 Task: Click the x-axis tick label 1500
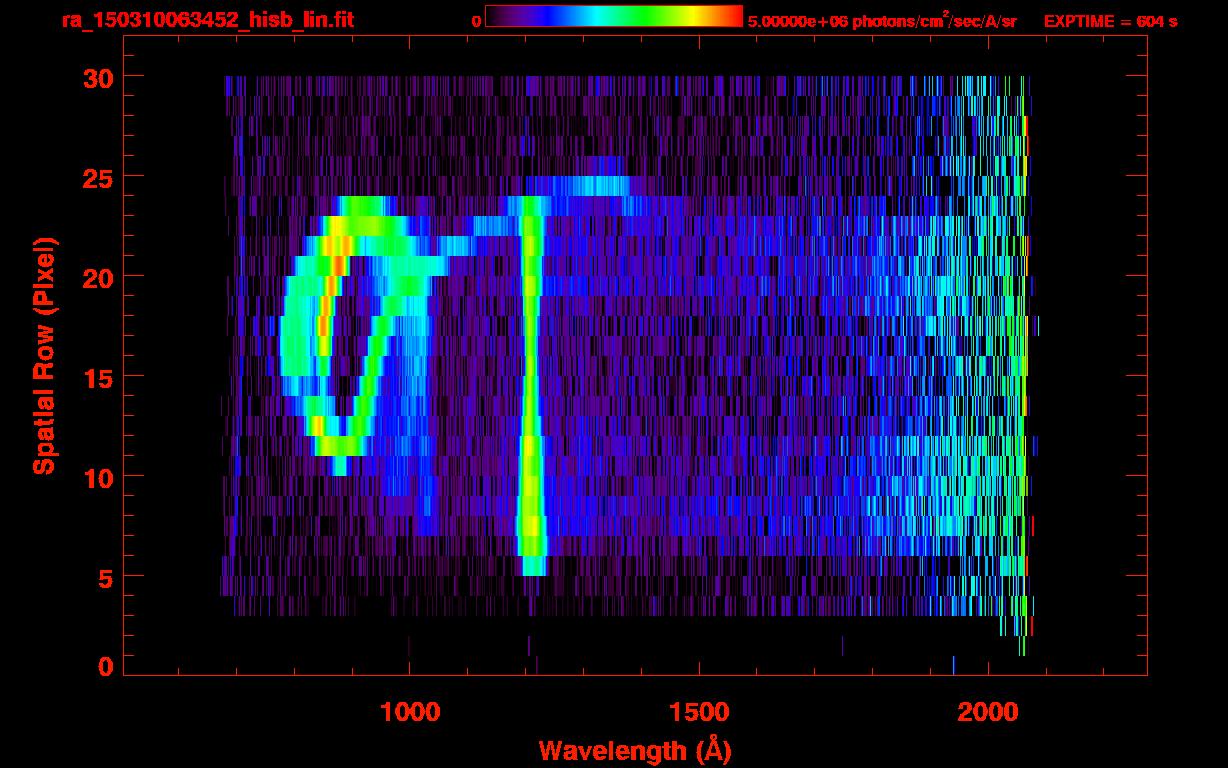click(699, 711)
